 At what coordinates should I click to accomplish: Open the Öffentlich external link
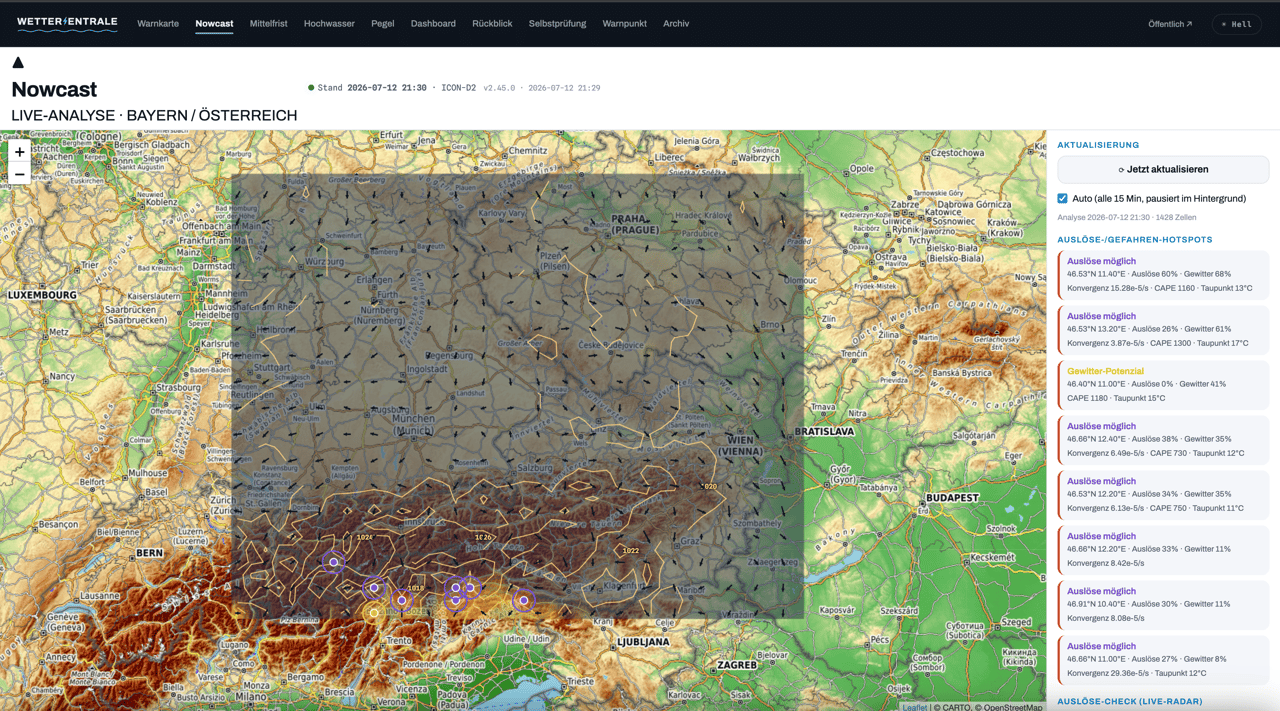click(x=1170, y=24)
